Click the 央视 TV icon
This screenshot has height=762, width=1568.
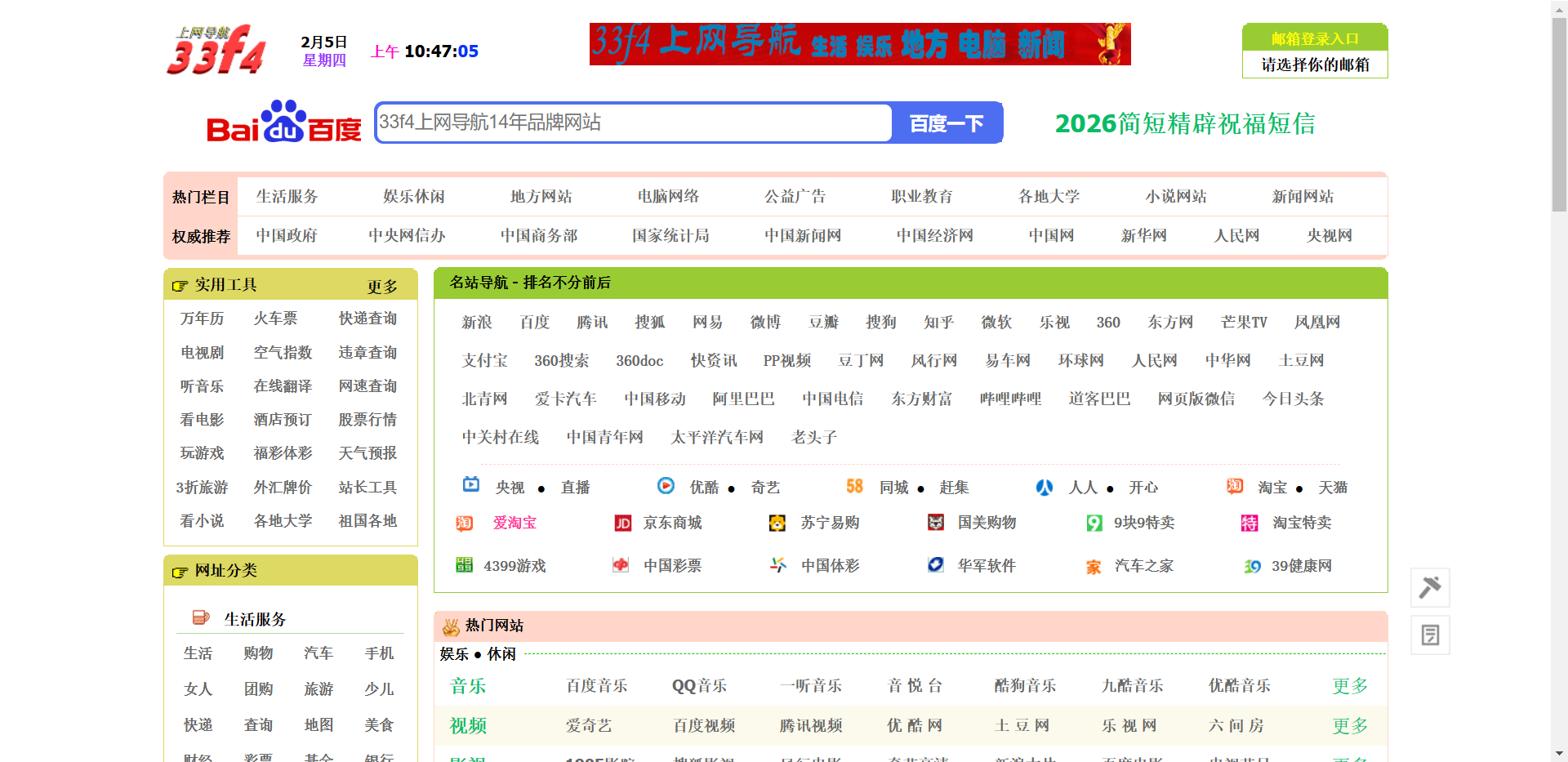tap(471, 485)
